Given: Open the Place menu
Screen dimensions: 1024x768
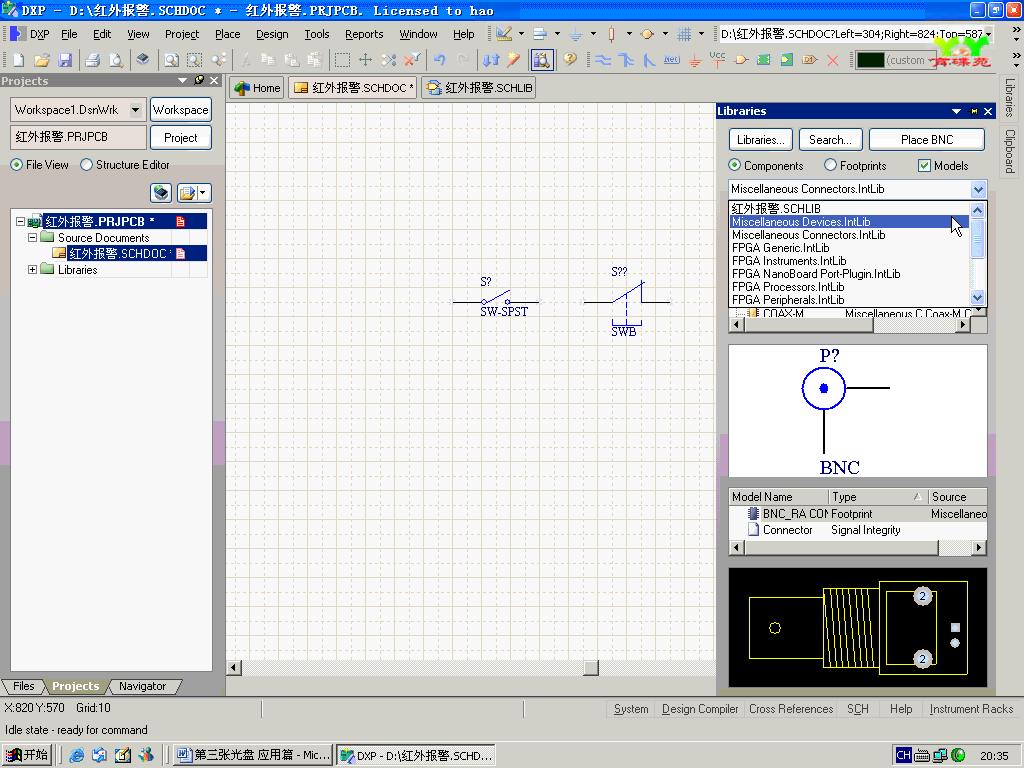Looking at the screenshot, I should pyautogui.click(x=227, y=34).
